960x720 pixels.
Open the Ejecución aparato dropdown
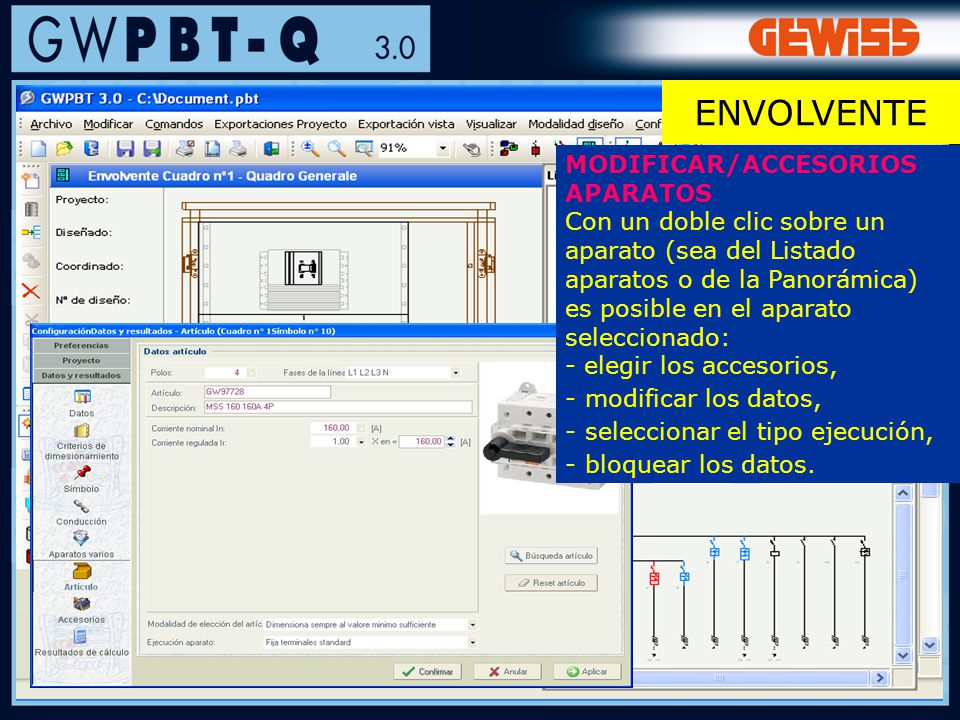click(472, 642)
